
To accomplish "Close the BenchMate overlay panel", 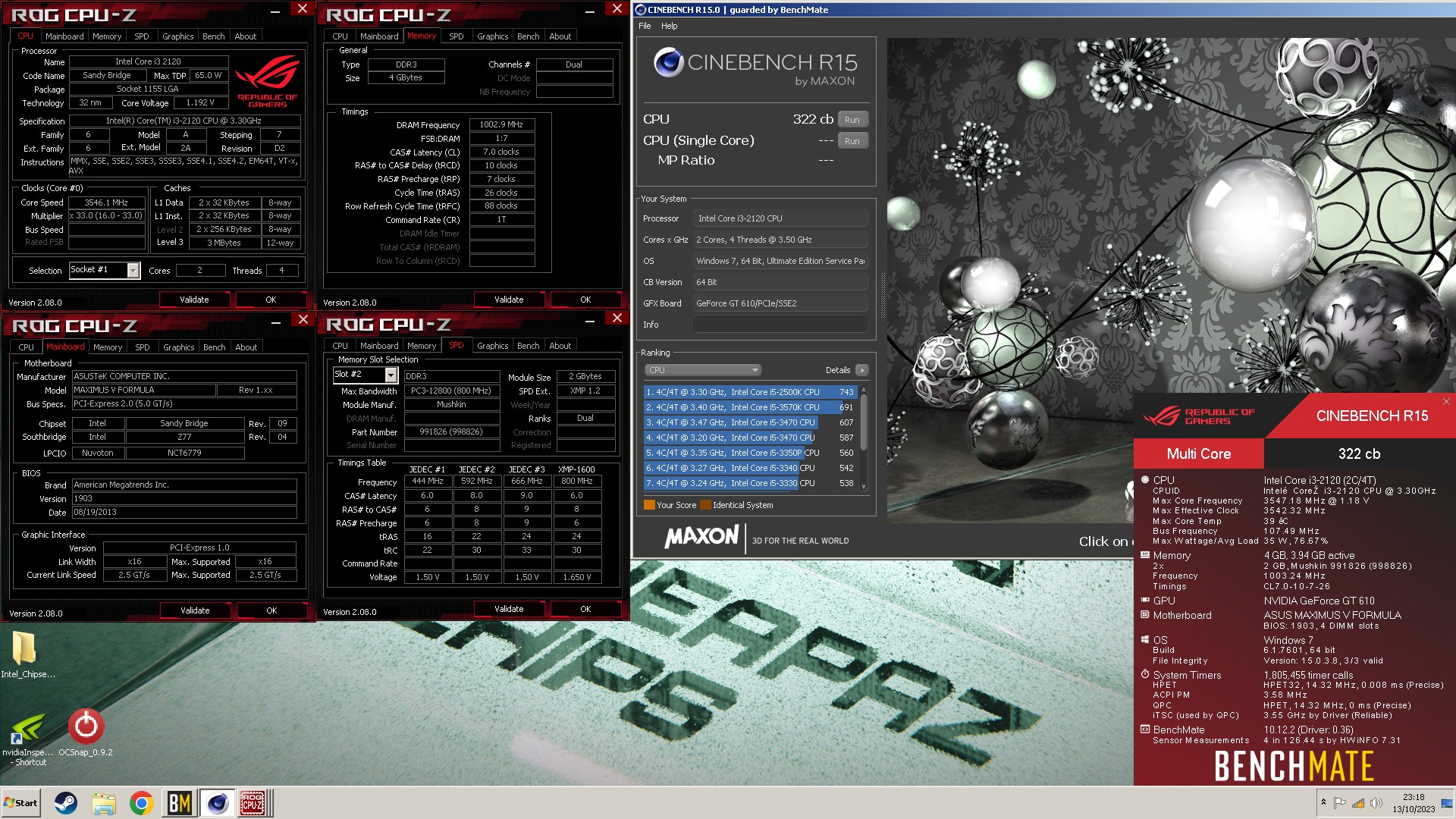I will point(1446,402).
